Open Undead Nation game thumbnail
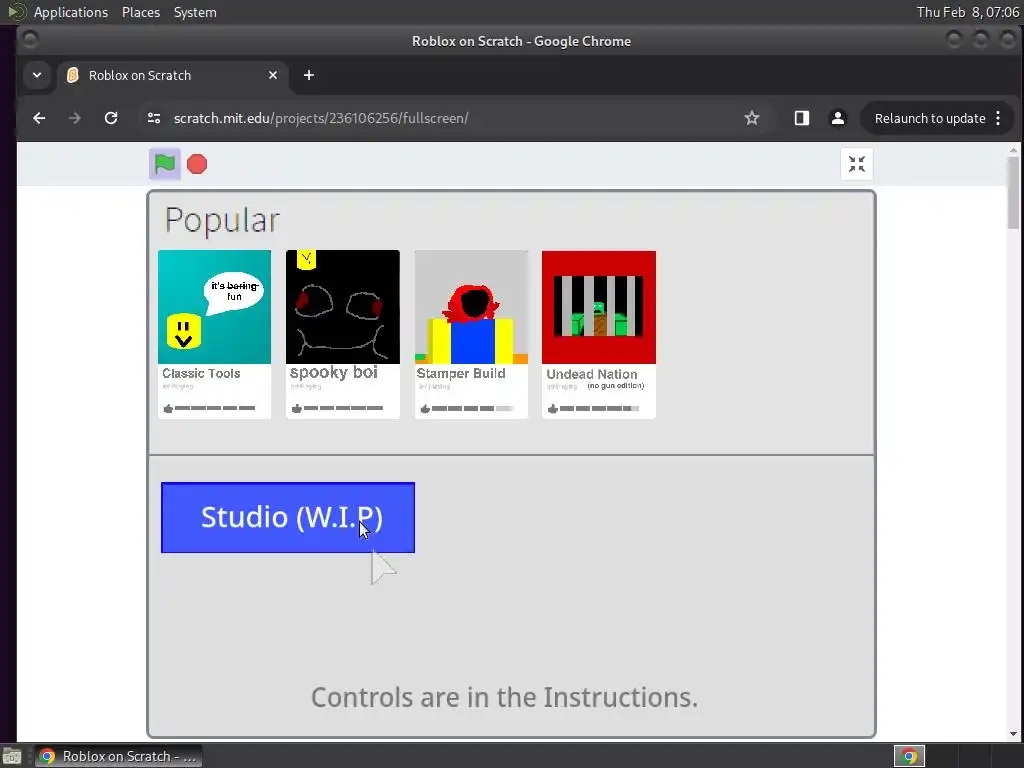1024x768 pixels. 599,307
